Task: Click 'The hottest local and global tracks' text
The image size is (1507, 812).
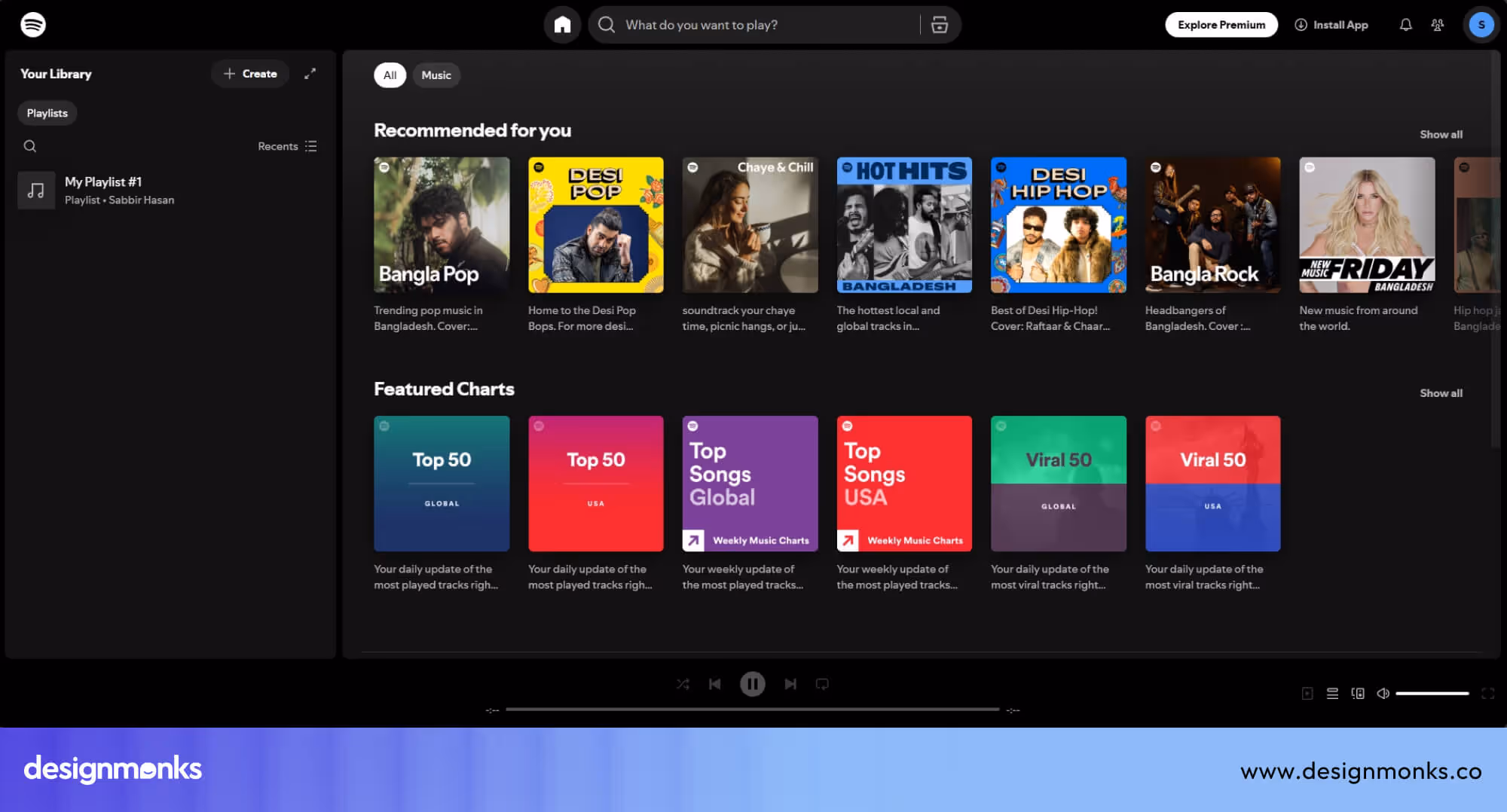Action: (x=888, y=318)
